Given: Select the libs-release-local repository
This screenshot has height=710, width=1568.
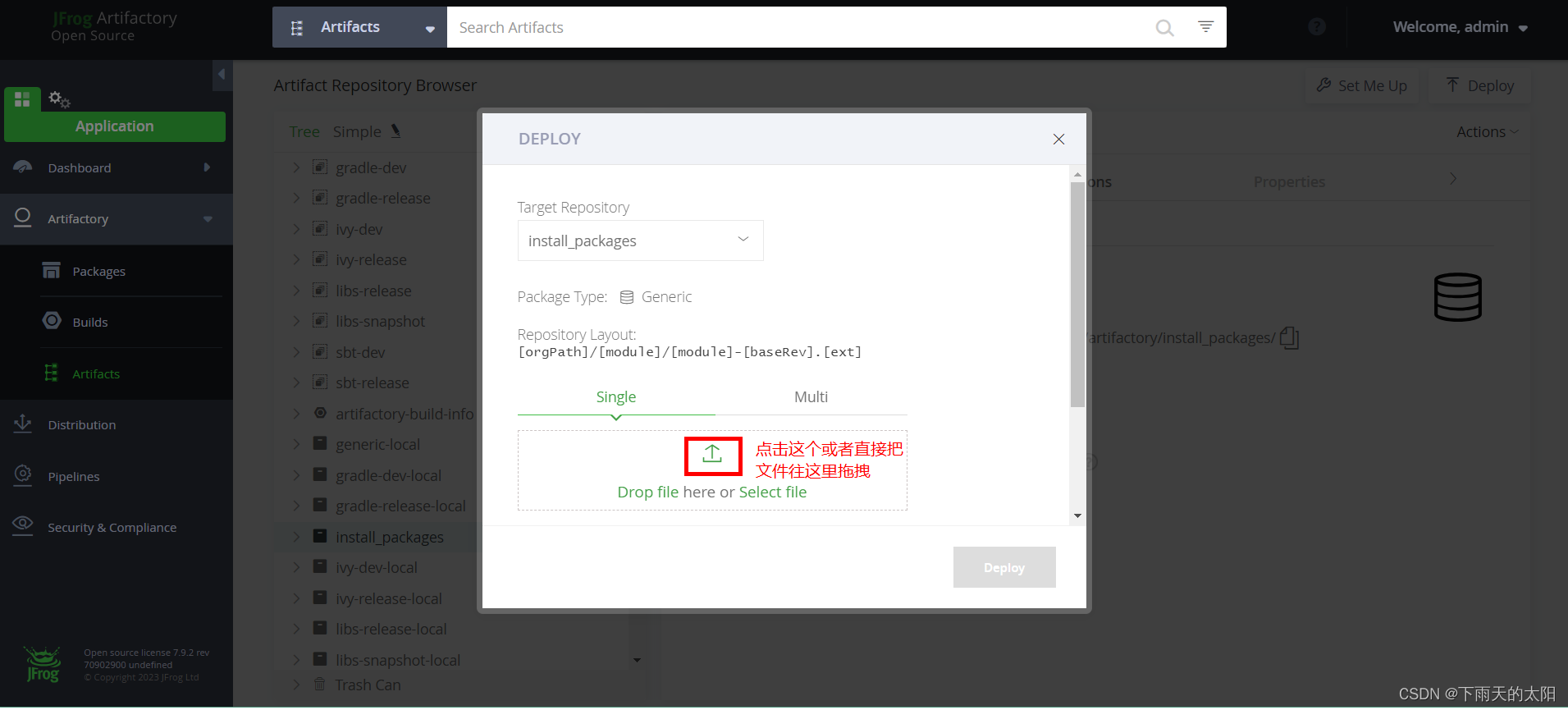Looking at the screenshot, I should pos(391,630).
